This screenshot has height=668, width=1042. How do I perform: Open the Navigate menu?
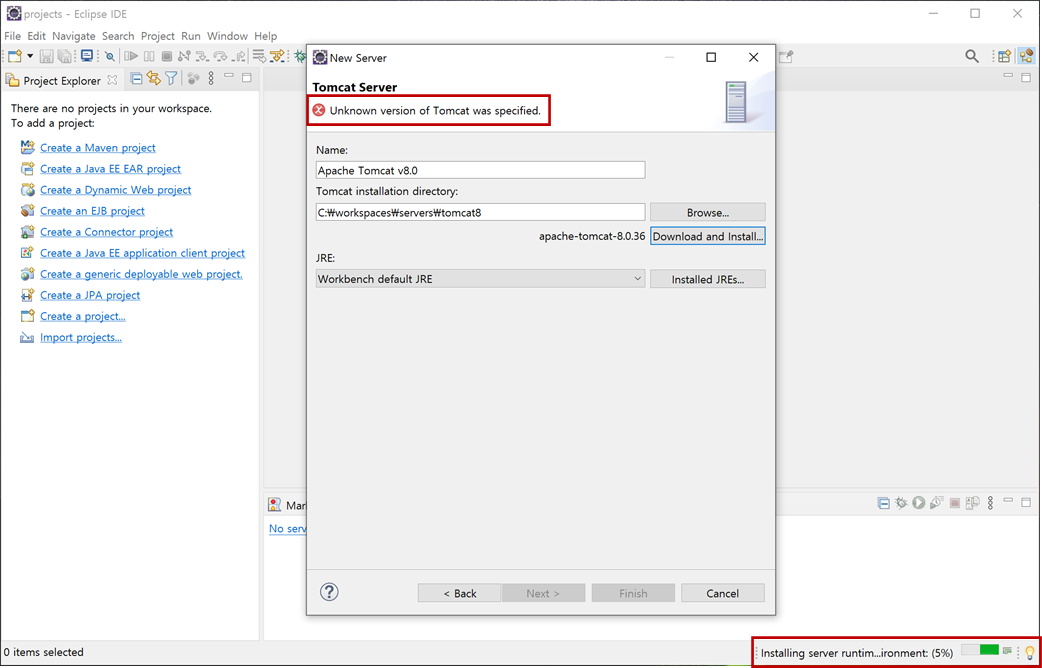point(74,36)
